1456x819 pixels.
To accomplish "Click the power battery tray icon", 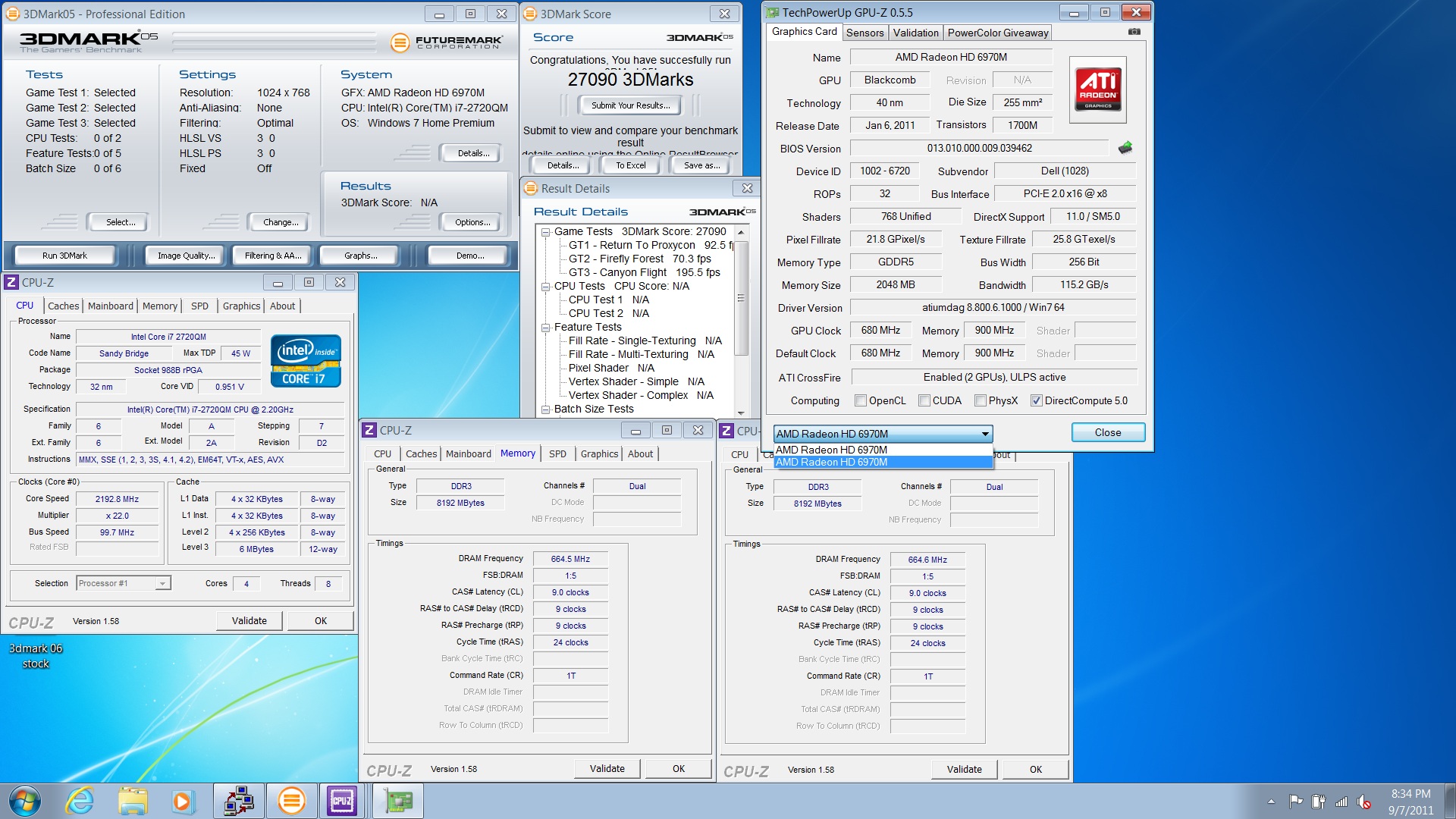I will pos(1319,801).
